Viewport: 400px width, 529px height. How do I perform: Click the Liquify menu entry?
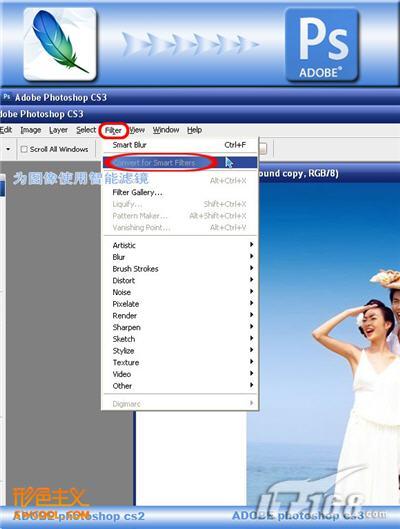(180, 204)
